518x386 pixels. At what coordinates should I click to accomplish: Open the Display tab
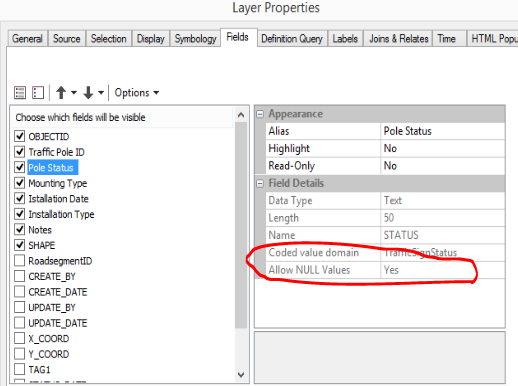[x=151, y=39]
